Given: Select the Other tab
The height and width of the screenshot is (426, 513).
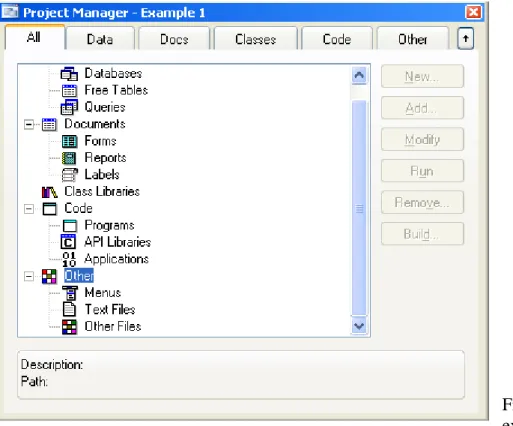Looking at the screenshot, I should [x=413, y=39].
